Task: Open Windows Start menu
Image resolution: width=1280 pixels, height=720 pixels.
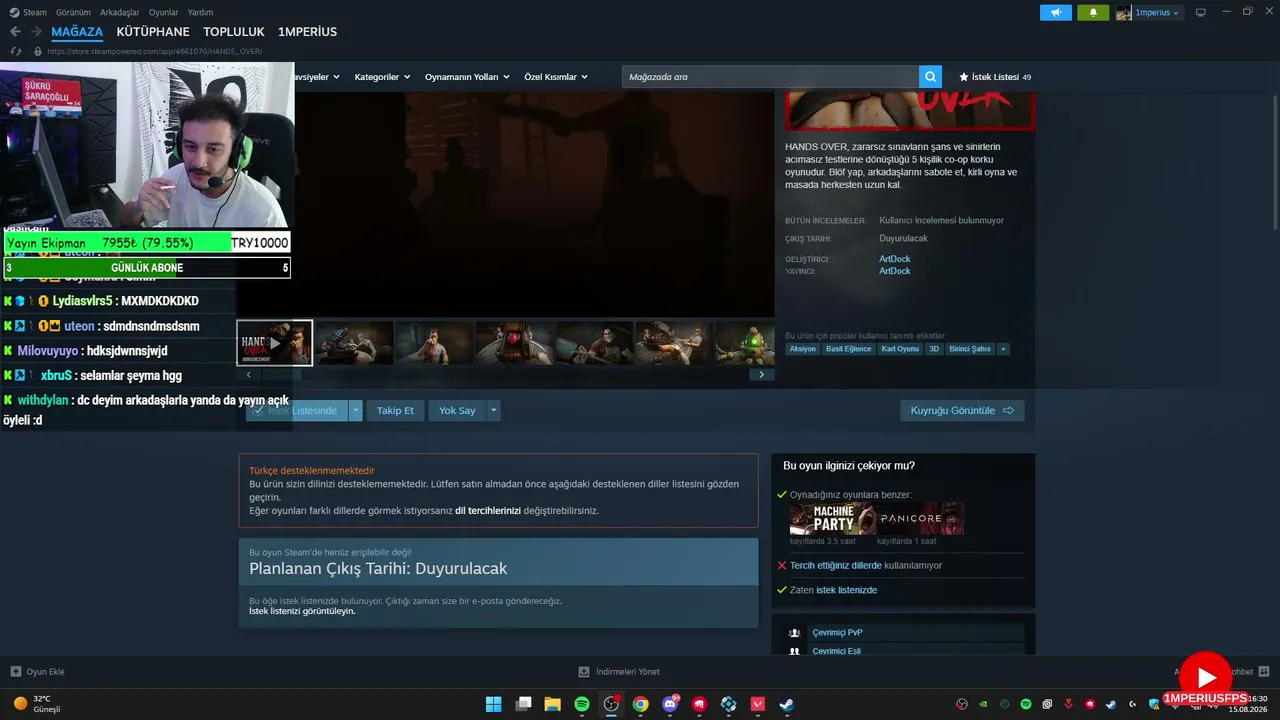Action: click(494, 704)
